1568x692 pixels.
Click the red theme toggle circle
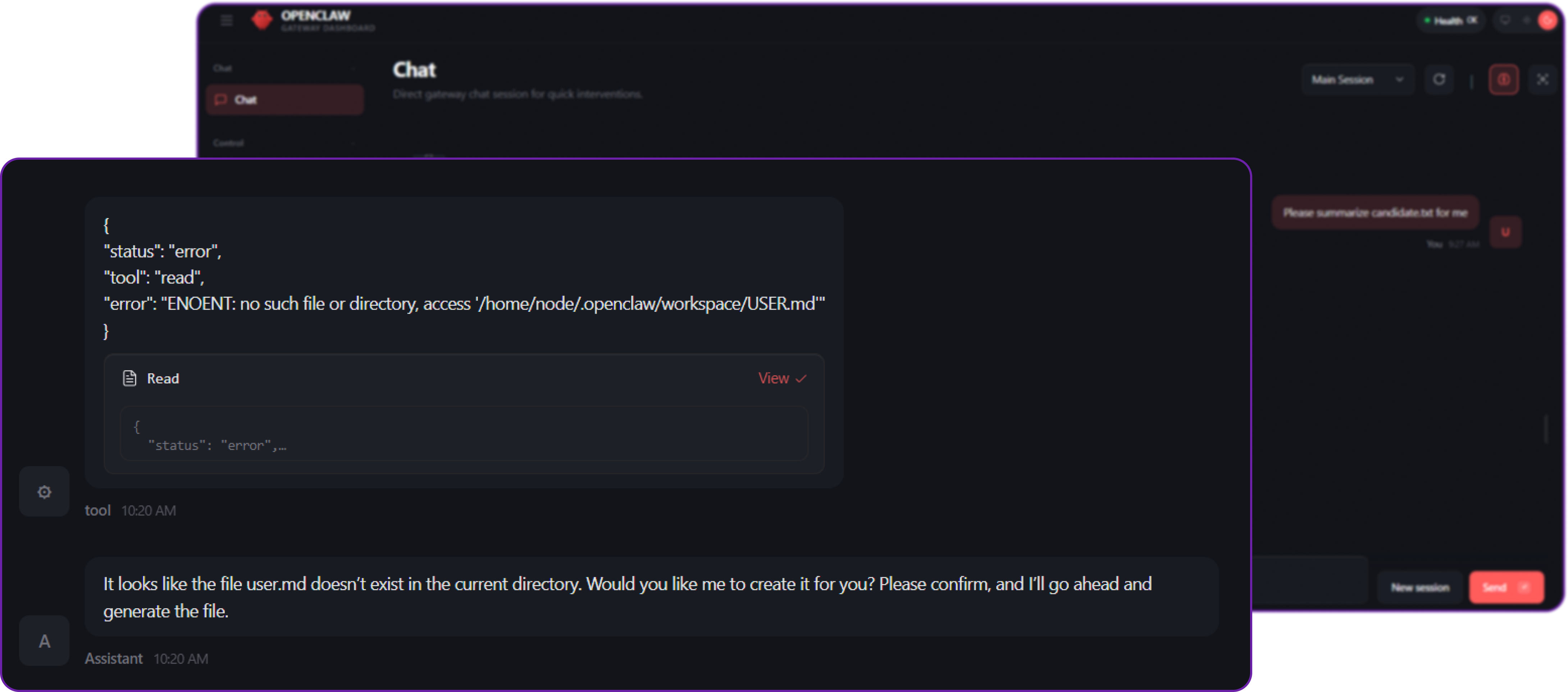click(x=1547, y=21)
